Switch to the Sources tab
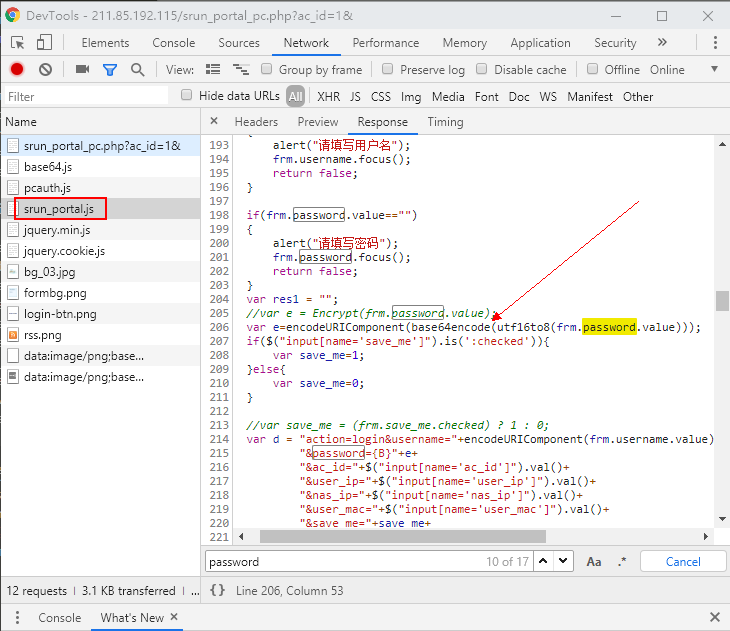The height and width of the screenshot is (631, 730). [x=239, y=43]
